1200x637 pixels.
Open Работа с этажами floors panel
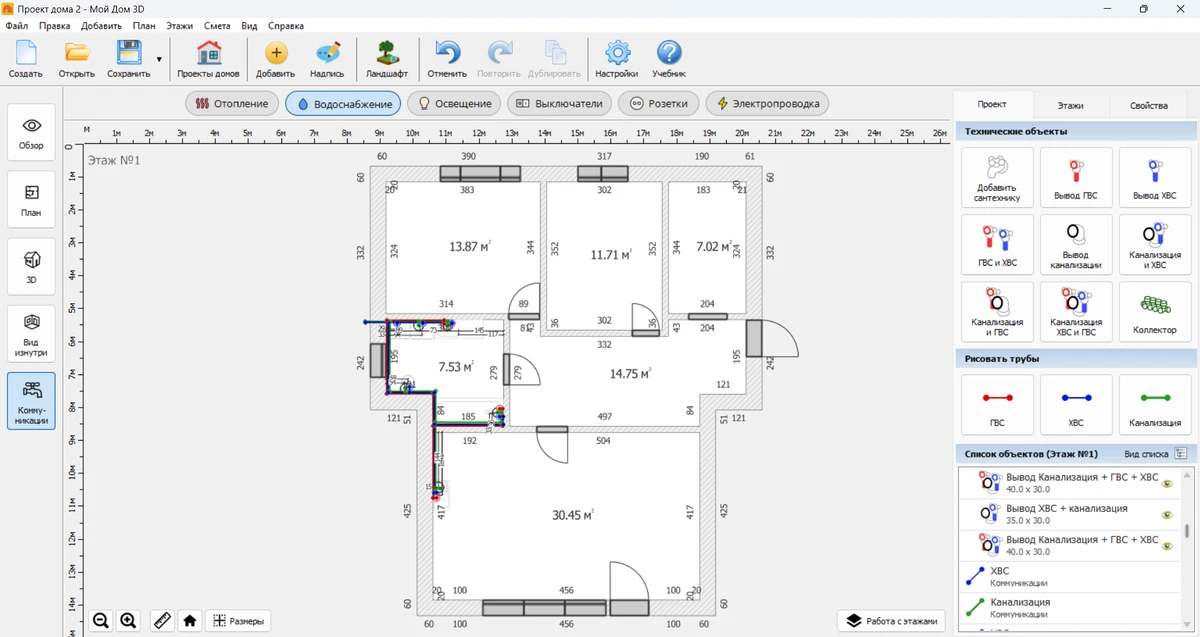[x=891, y=621]
